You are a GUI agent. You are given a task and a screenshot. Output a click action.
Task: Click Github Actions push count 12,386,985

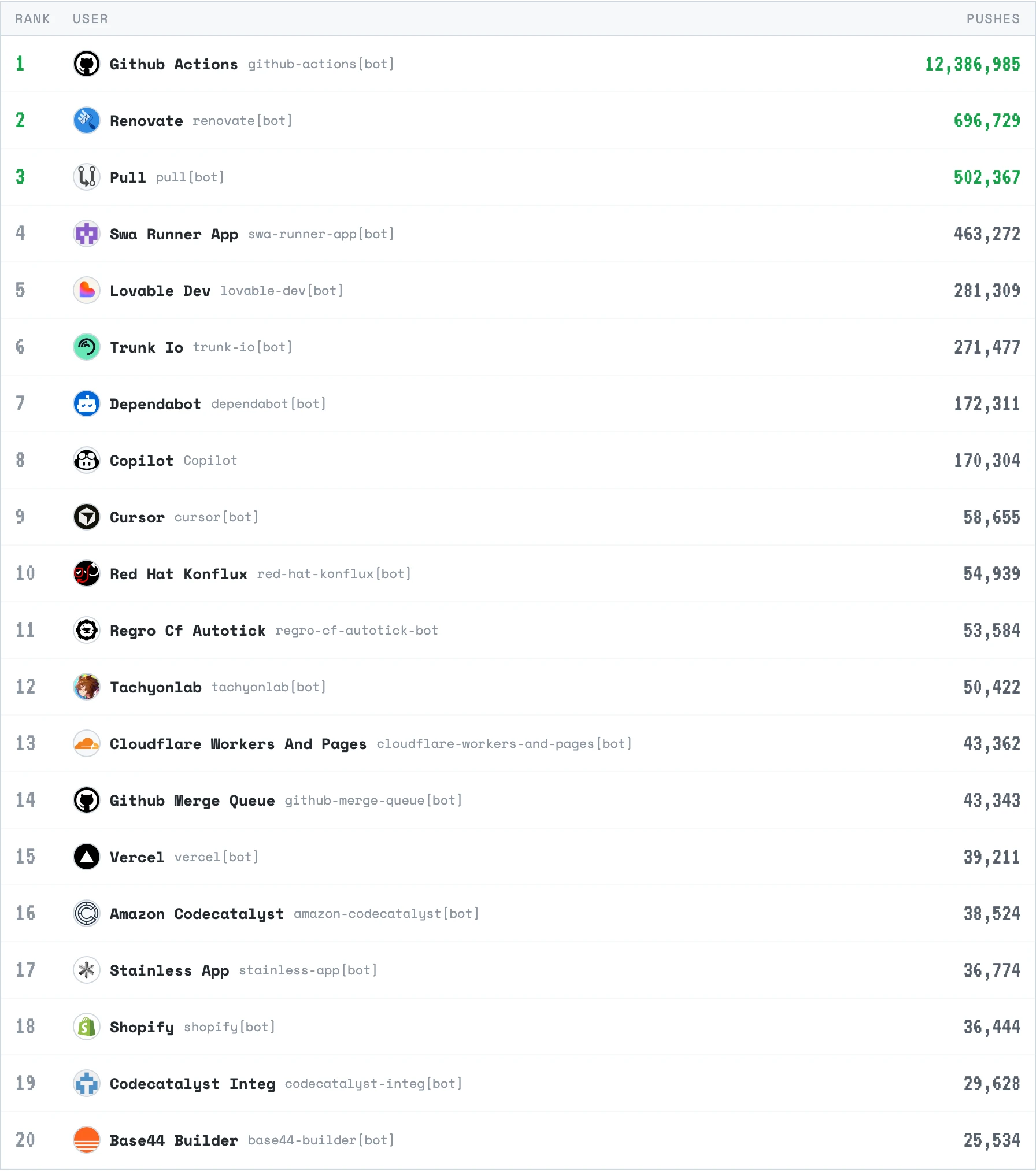[x=972, y=64]
